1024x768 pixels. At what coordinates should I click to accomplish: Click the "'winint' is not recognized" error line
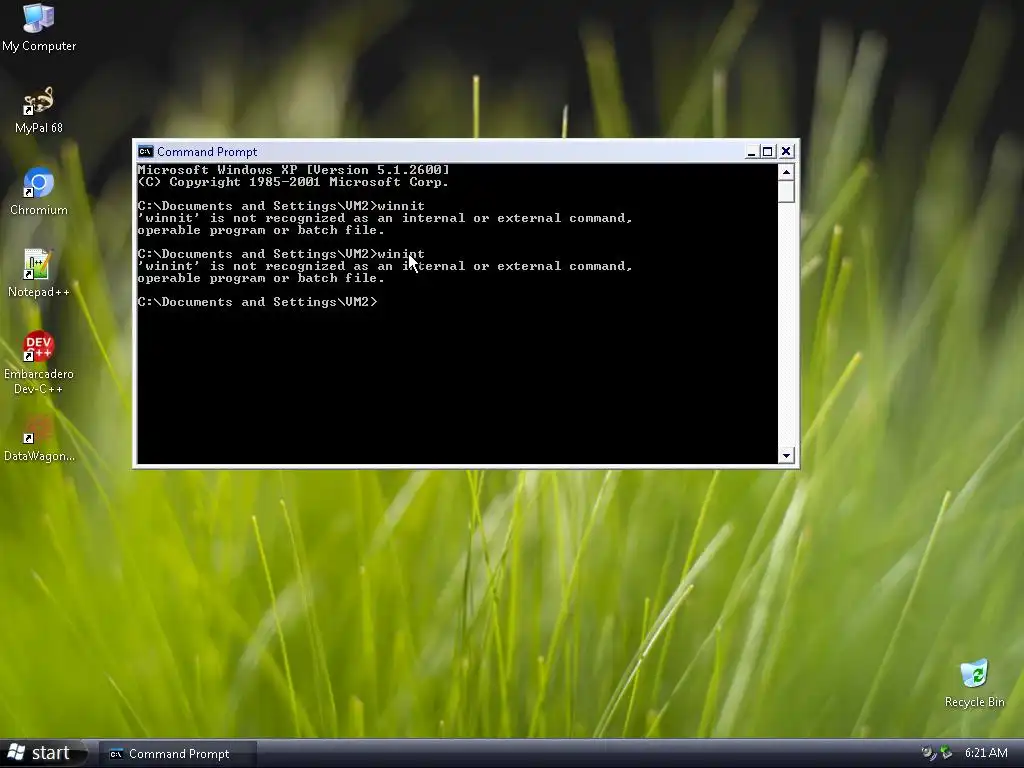[385, 266]
